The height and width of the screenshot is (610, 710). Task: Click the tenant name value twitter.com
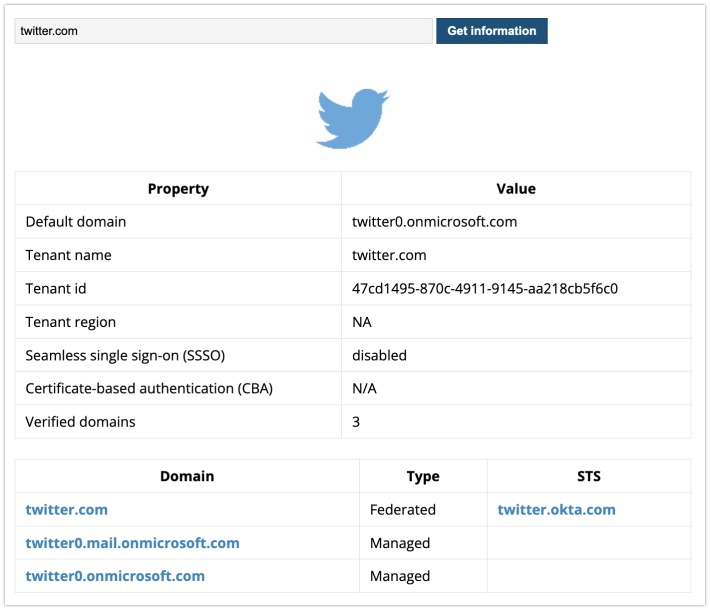[x=389, y=255]
